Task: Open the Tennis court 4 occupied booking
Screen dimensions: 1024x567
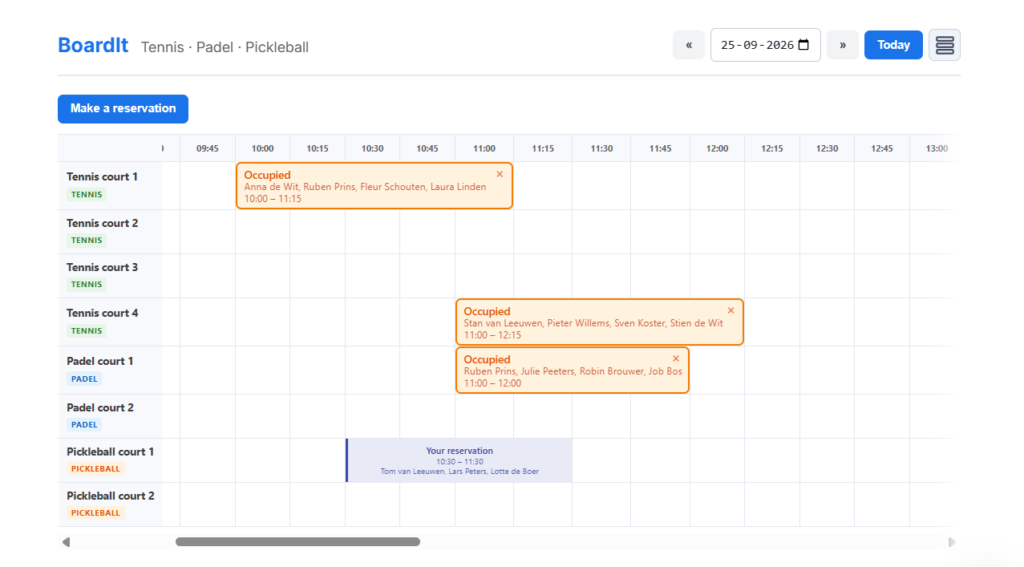Action: 600,322
